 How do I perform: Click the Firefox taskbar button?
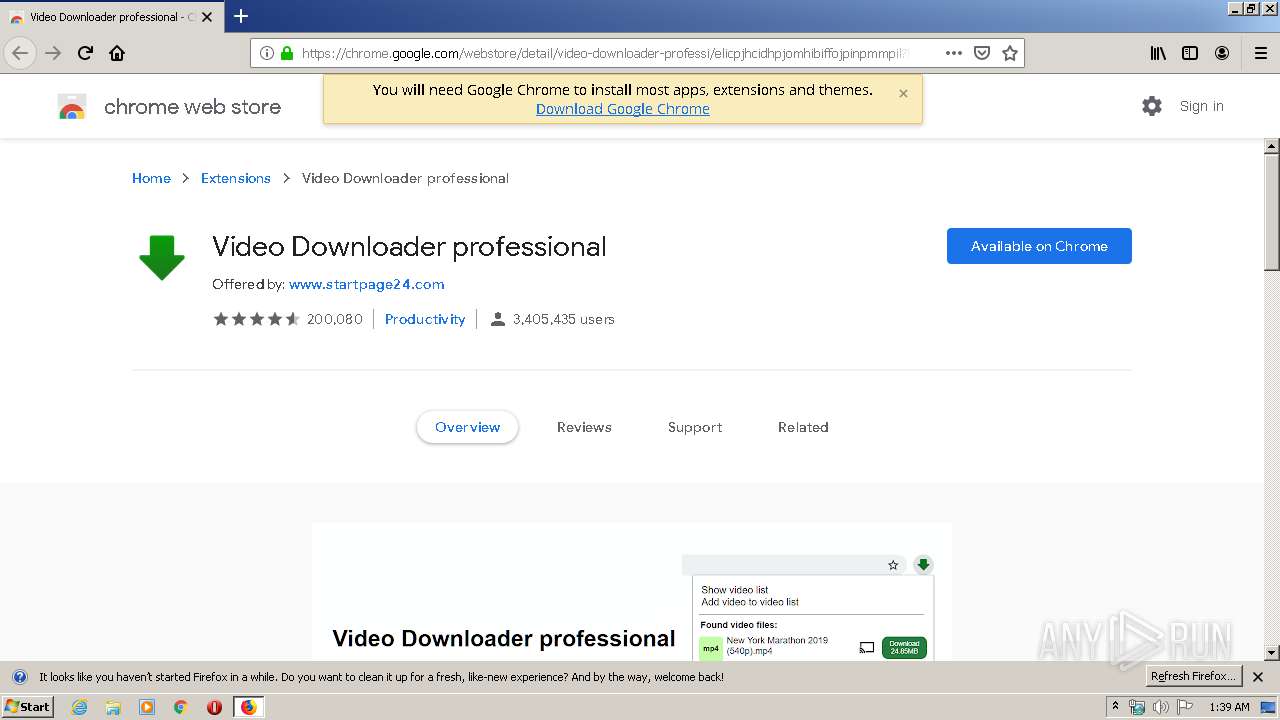click(x=248, y=707)
